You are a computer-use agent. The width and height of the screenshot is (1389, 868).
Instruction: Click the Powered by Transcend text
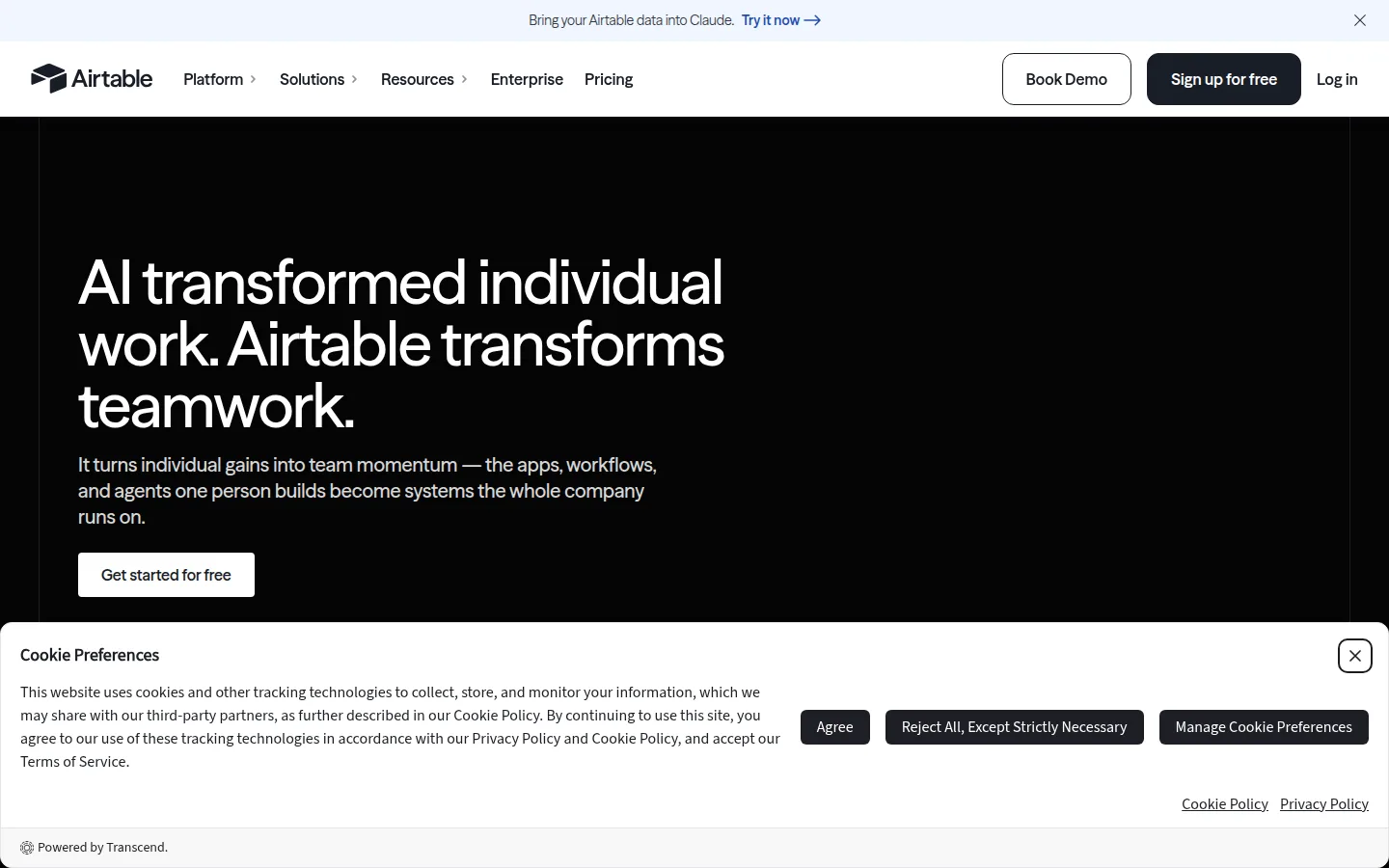coord(102,848)
